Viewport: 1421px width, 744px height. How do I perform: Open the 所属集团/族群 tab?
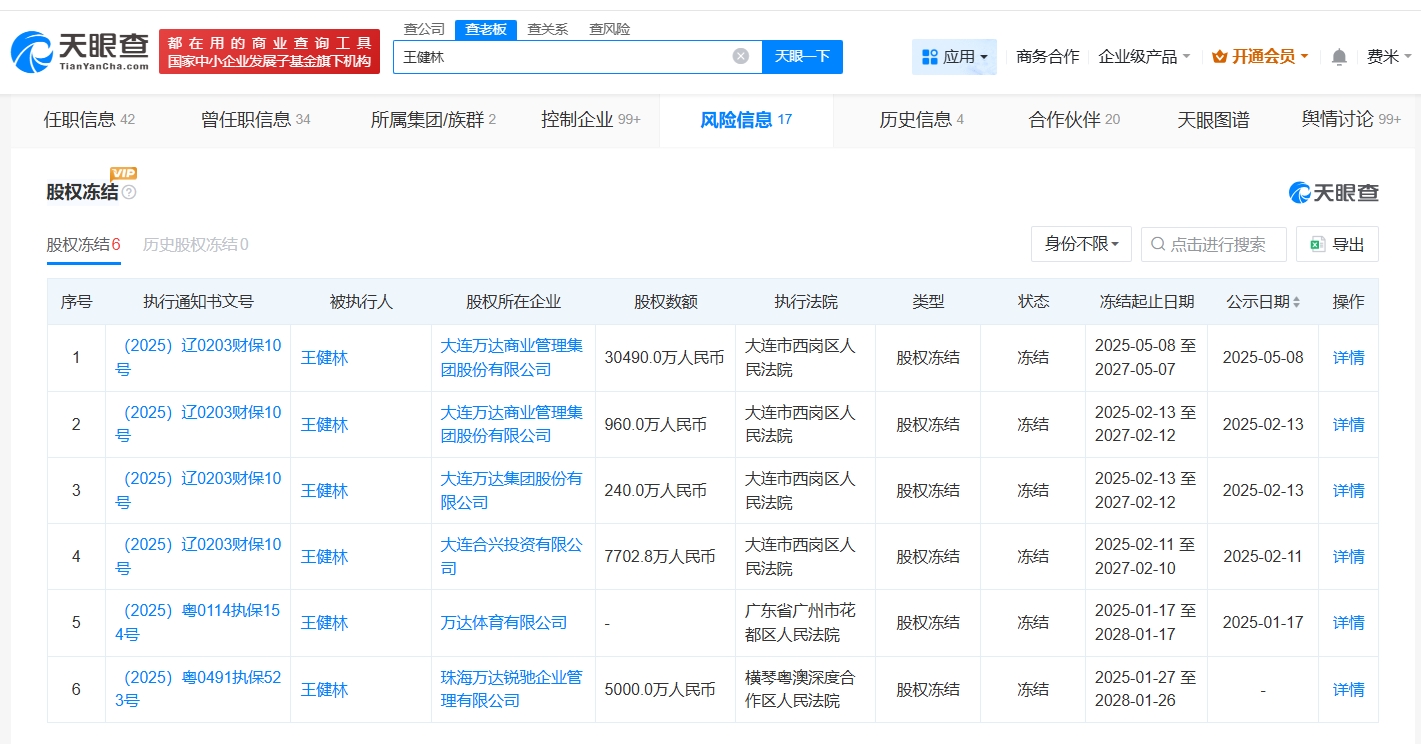pyautogui.click(x=433, y=120)
